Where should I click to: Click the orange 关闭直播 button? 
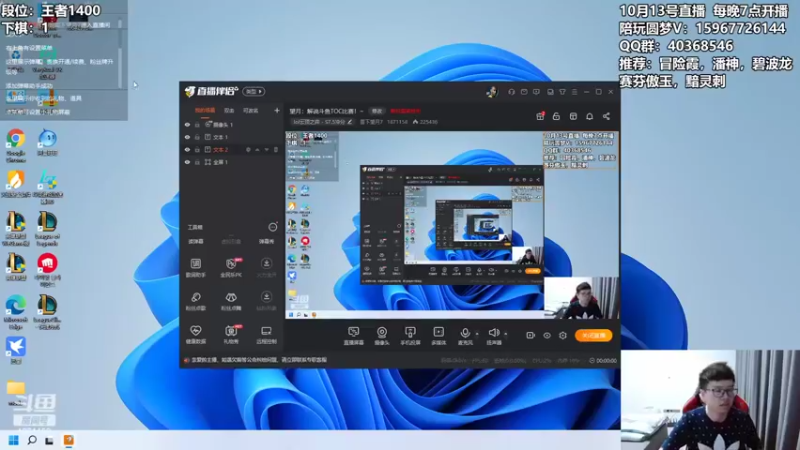593,335
